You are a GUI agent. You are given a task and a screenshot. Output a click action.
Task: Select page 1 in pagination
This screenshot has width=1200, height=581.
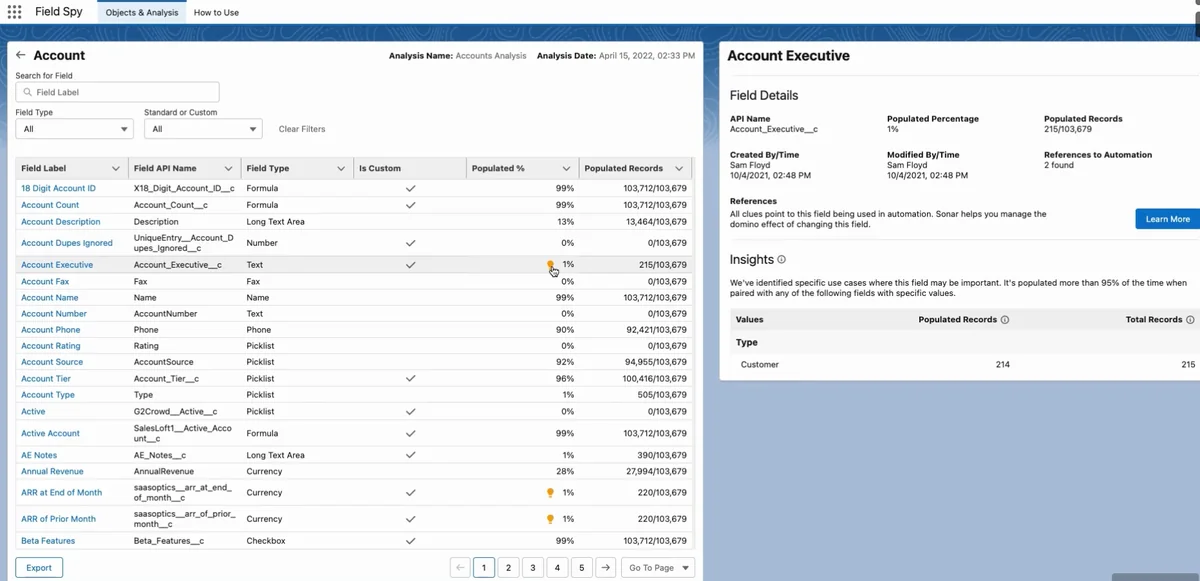coord(484,568)
